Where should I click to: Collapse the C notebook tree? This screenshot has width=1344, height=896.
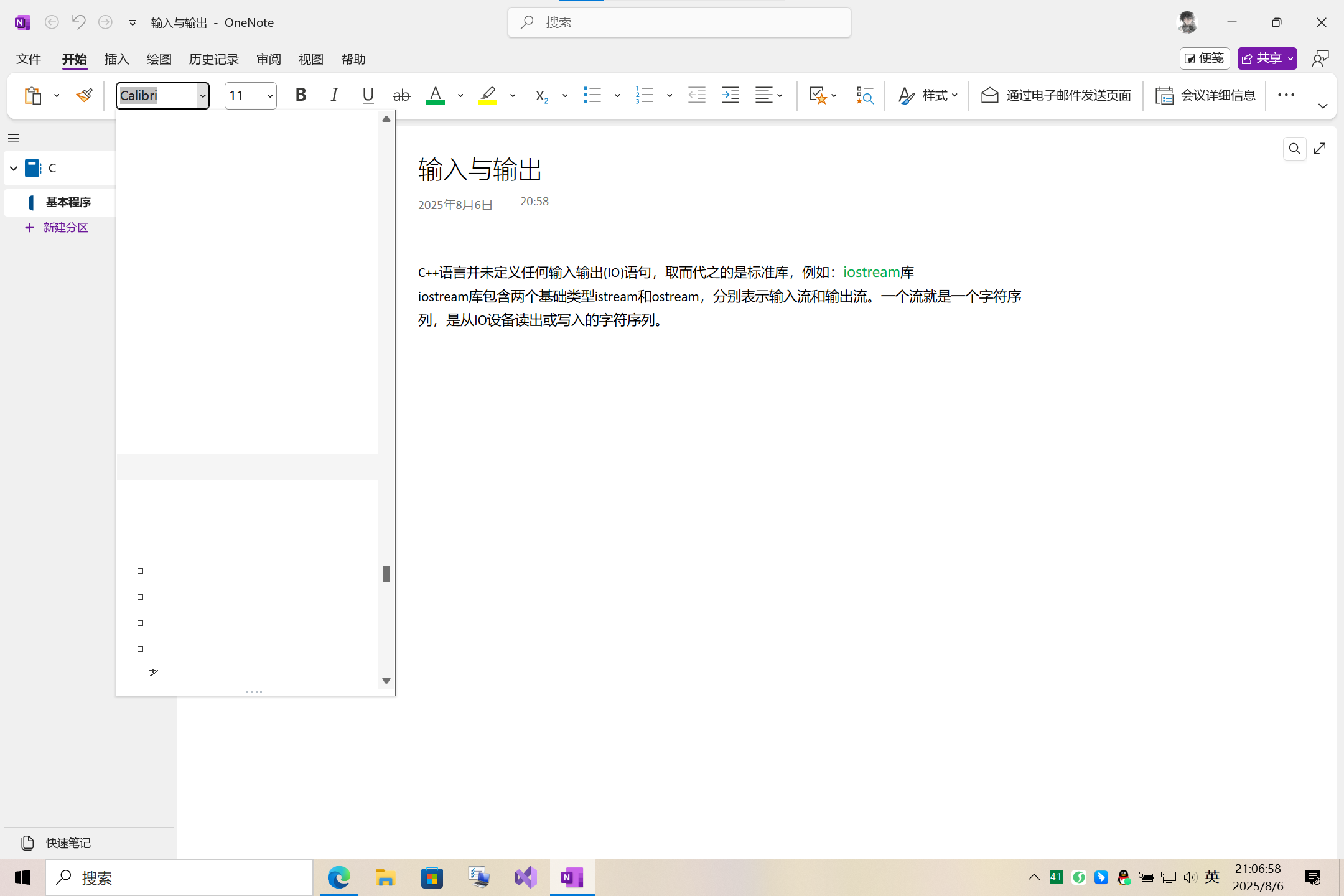pyautogui.click(x=14, y=168)
